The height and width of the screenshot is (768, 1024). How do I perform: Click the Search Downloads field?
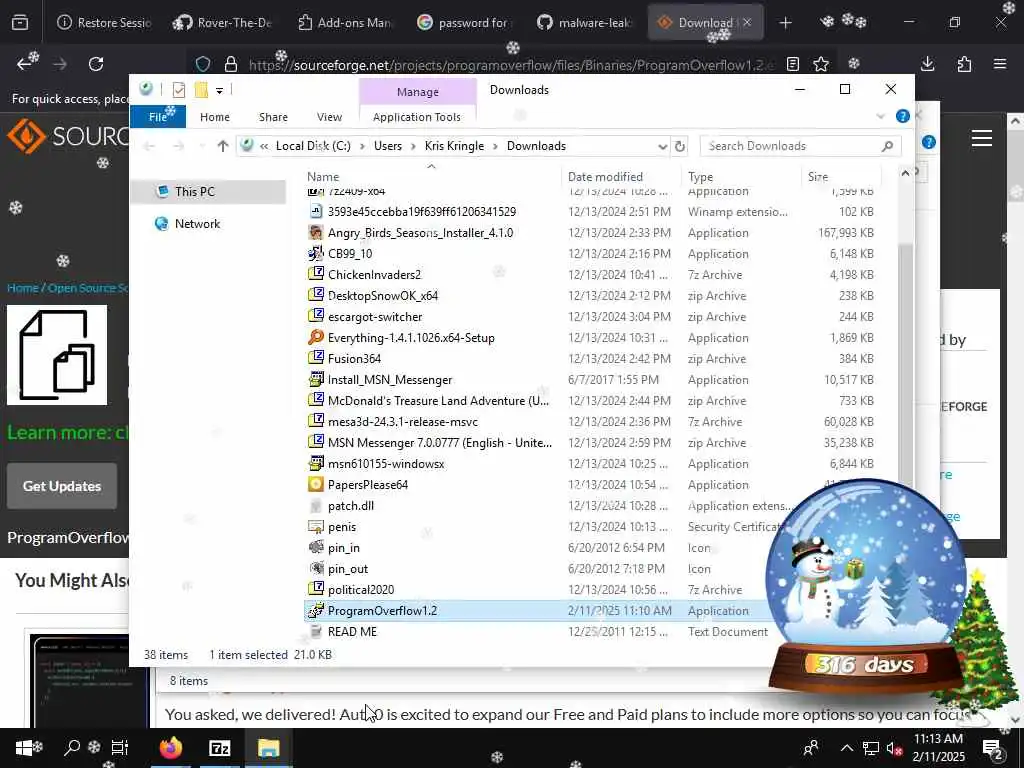click(801, 146)
